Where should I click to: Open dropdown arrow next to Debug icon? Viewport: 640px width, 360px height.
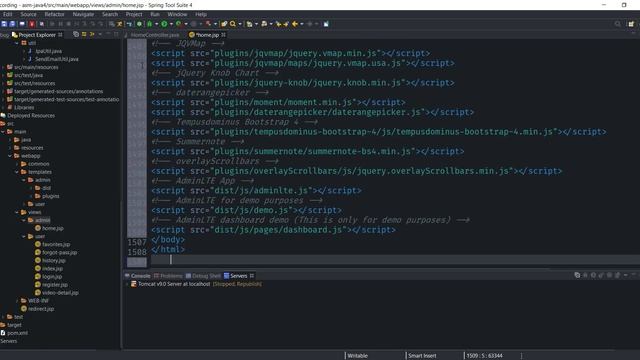[x=156, y=24]
